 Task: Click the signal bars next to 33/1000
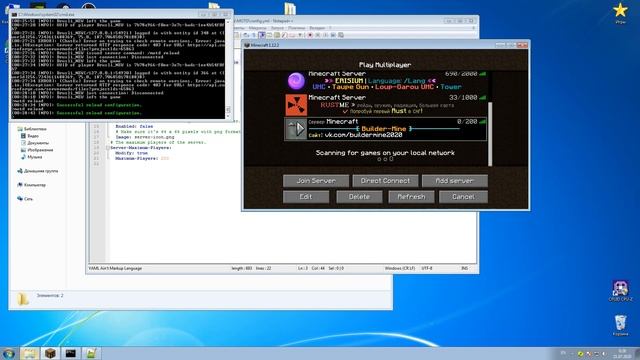483,98
